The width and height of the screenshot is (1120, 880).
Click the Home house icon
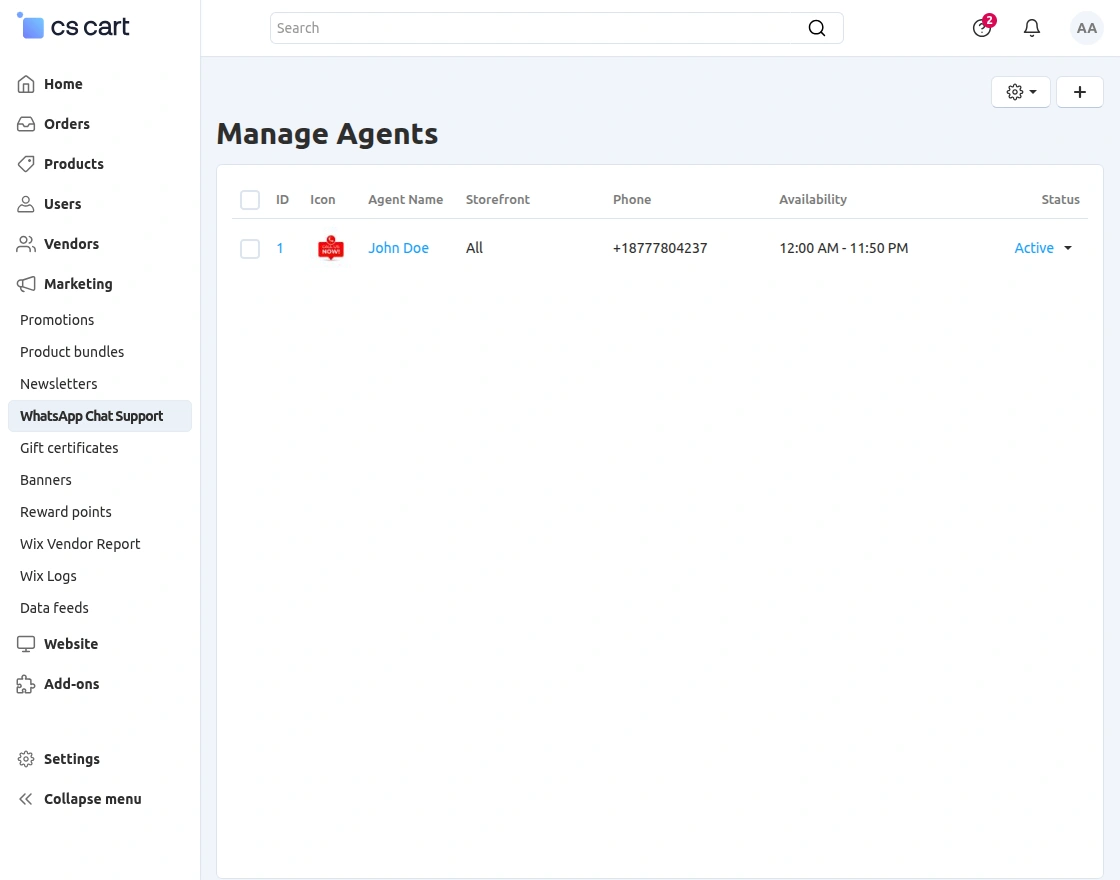pos(26,84)
